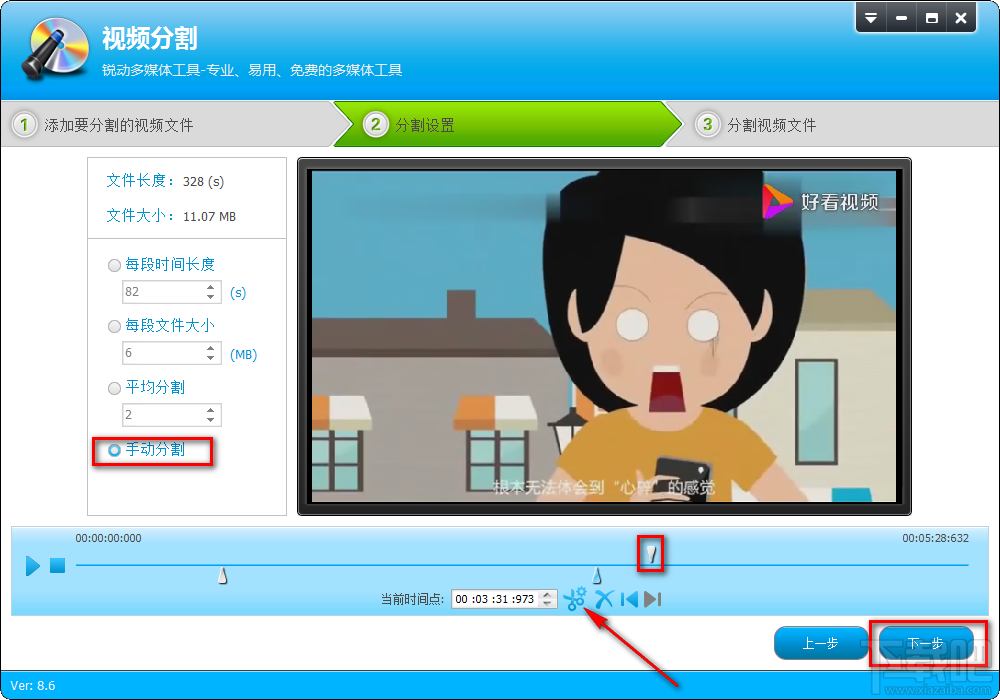Jump to next split point icon

point(652,599)
